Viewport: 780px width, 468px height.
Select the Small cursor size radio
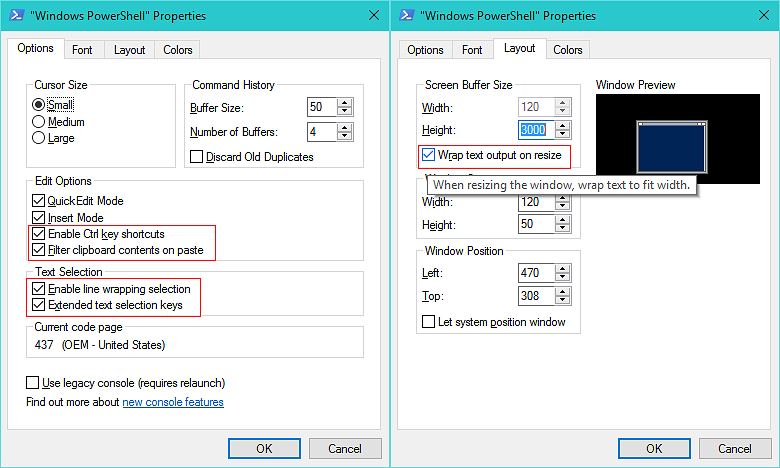(38, 105)
